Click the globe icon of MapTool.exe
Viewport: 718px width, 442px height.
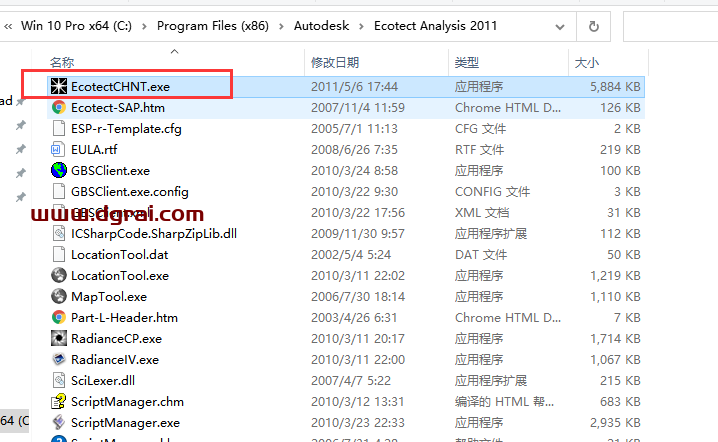click(x=59, y=296)
